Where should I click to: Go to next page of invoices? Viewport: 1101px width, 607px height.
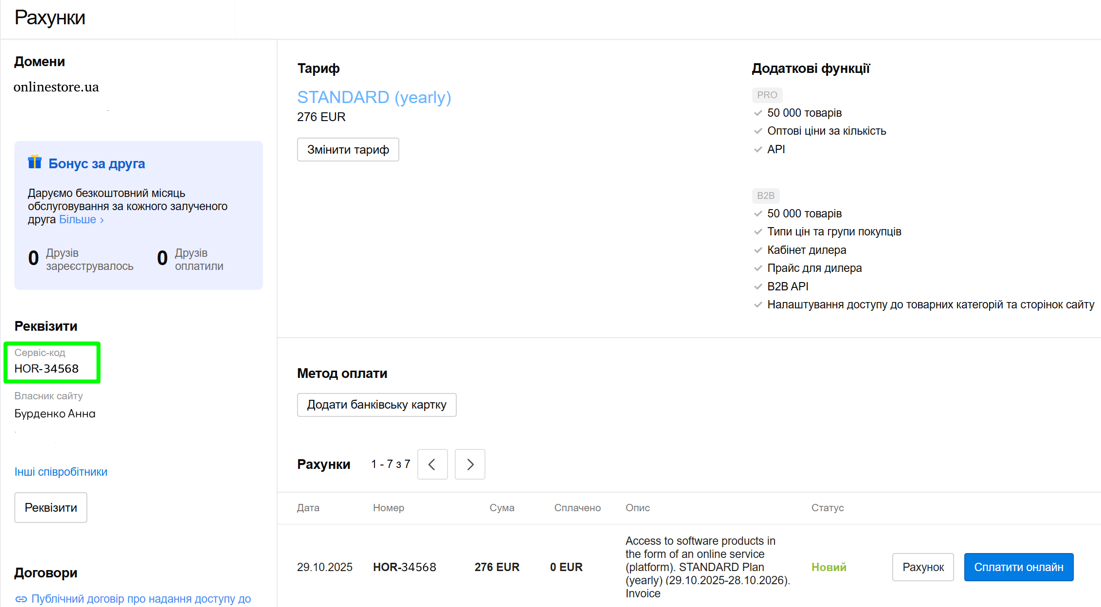coord(470,464)
